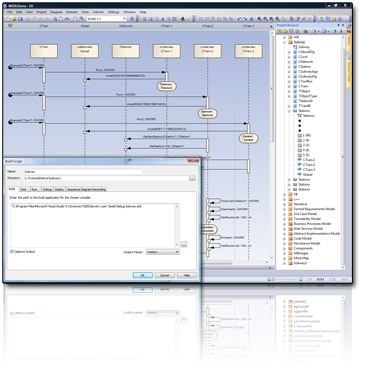Click the diagram vertical scrollbar
This screenshot has height=368, width=367.
[x=271, y=144]
